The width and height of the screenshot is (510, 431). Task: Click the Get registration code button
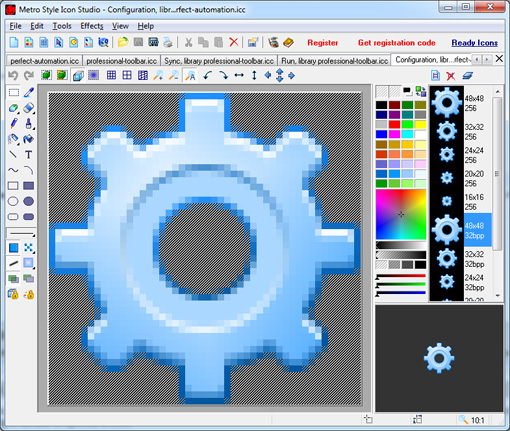pos(397,43)
